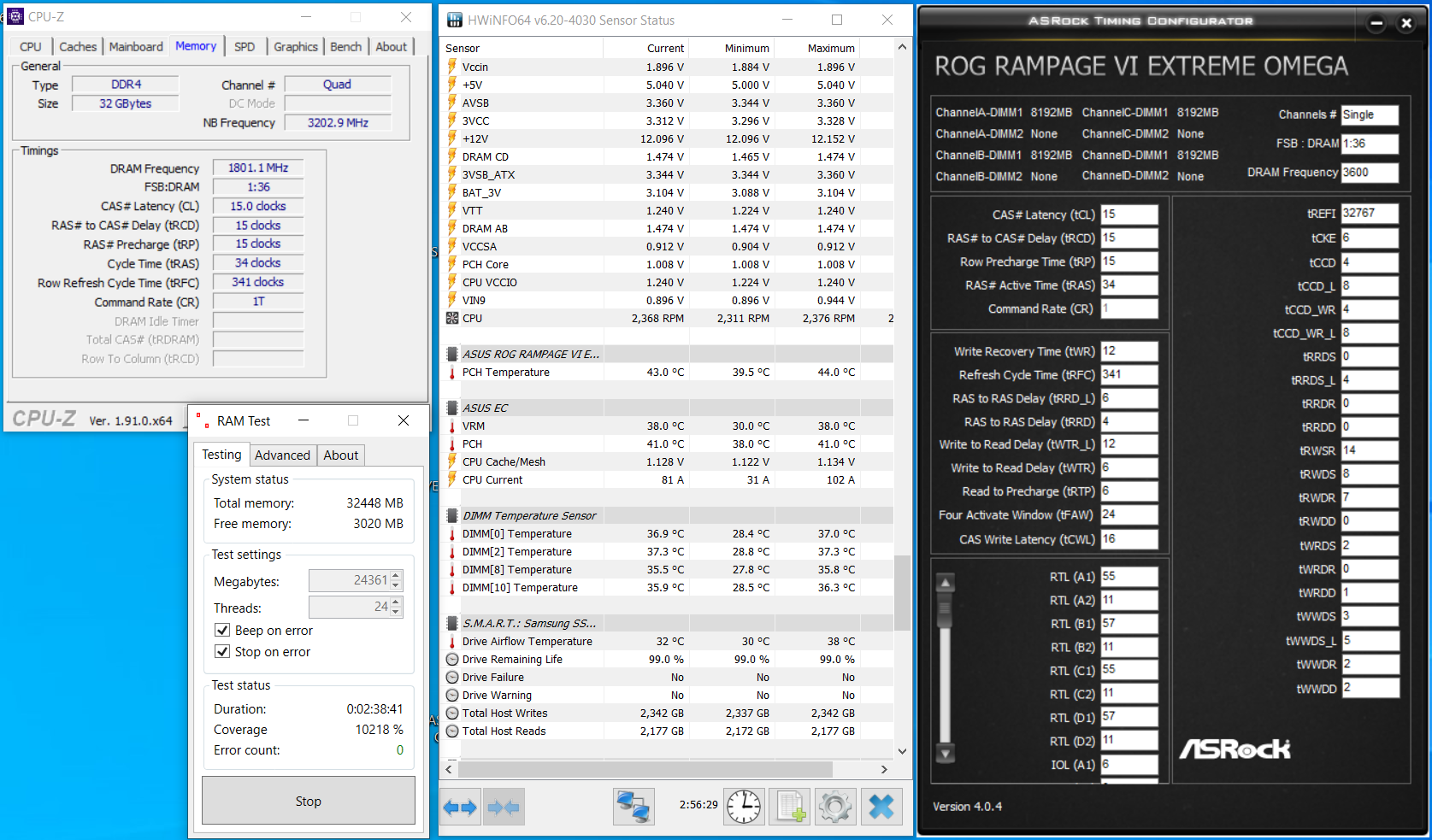Image resolution: width=1432 pixels, height=840 pixels.
Task: Click the Threads spinner arrows
Action: pyautogui.click(x=396, y=608)
